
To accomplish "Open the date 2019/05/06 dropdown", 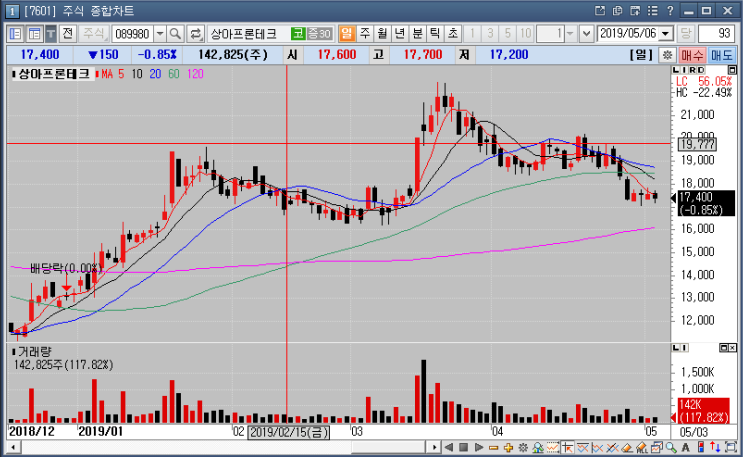I will [x=666, y=34].
